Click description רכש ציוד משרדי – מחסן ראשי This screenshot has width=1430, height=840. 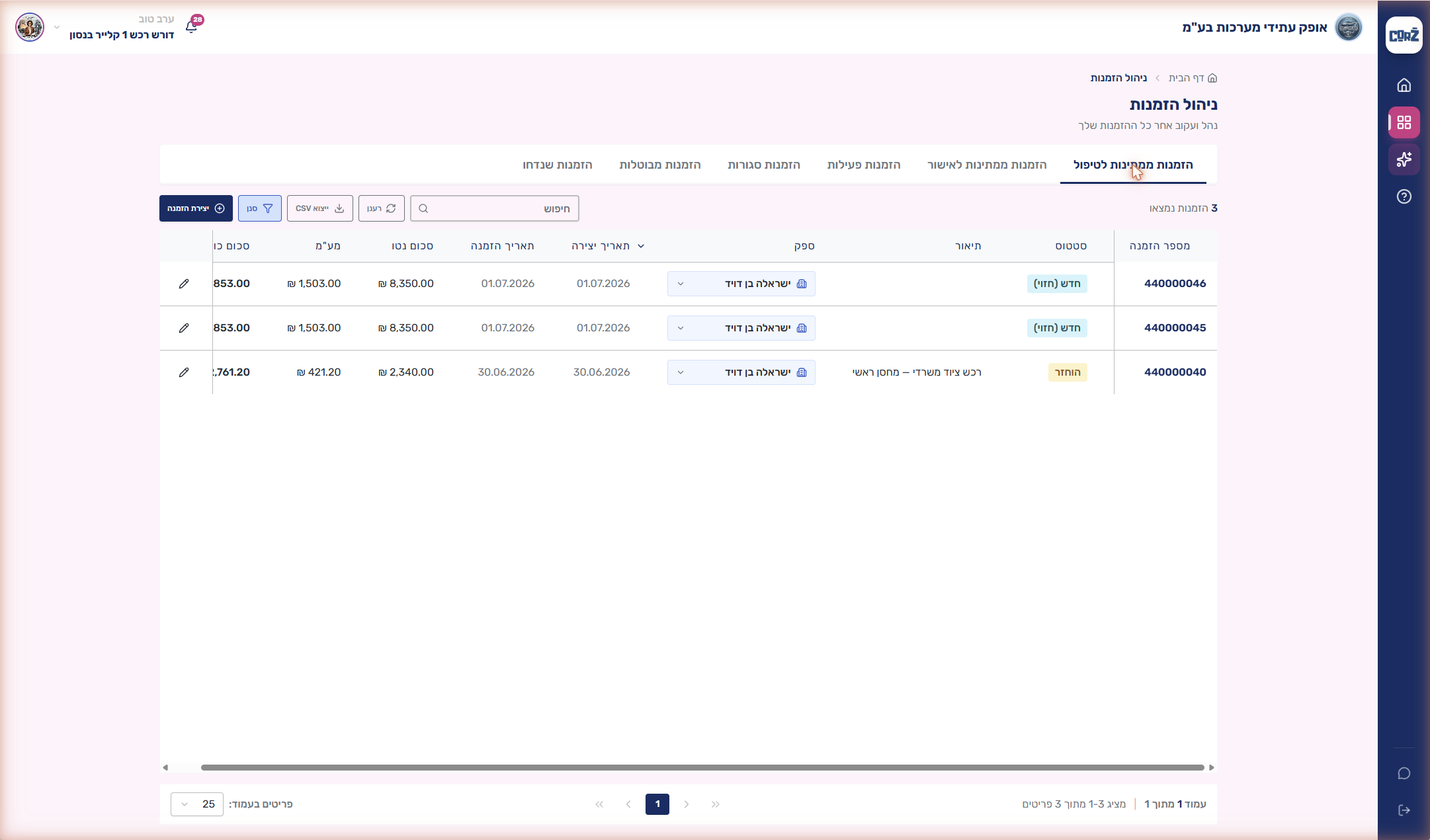point(917,372)
